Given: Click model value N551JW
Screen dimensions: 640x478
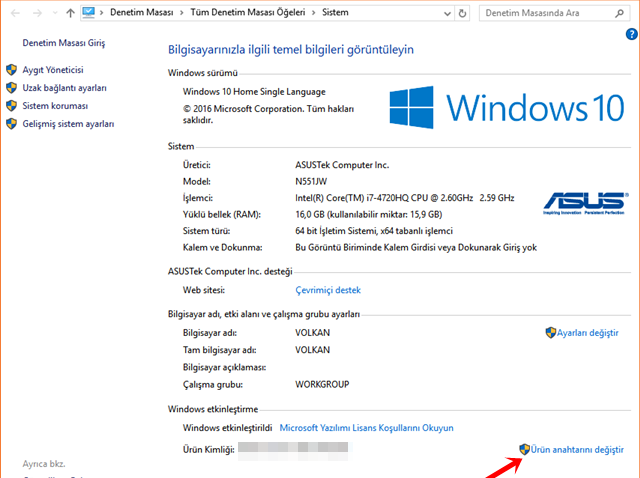Looking at the screenshot, I should click(x=311, y=182).
